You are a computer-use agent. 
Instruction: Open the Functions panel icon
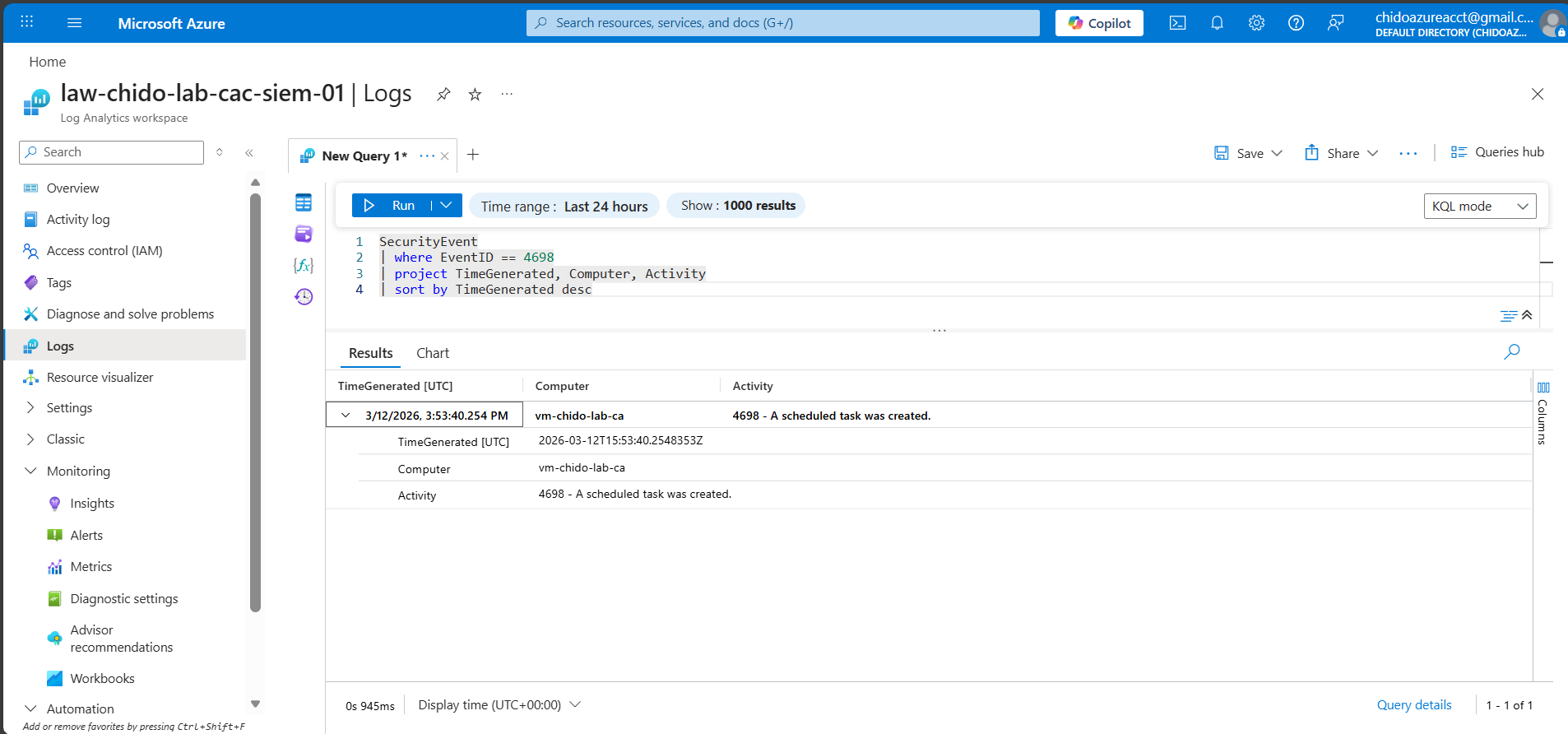click(304, 265)
